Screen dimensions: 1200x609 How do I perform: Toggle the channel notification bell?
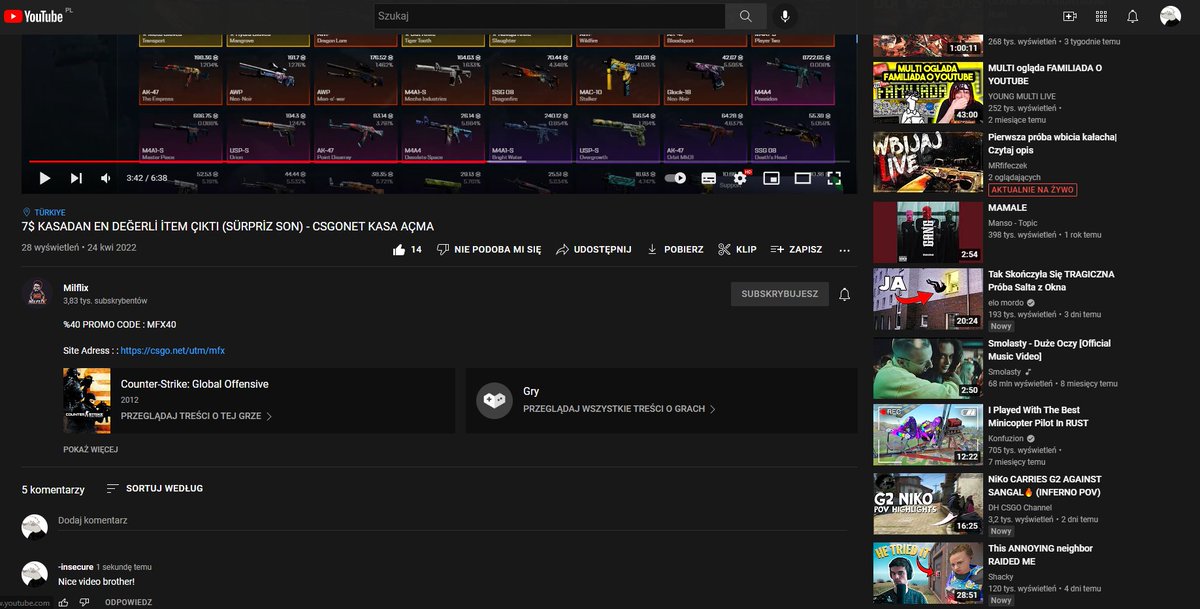click(x=845, y=294)
